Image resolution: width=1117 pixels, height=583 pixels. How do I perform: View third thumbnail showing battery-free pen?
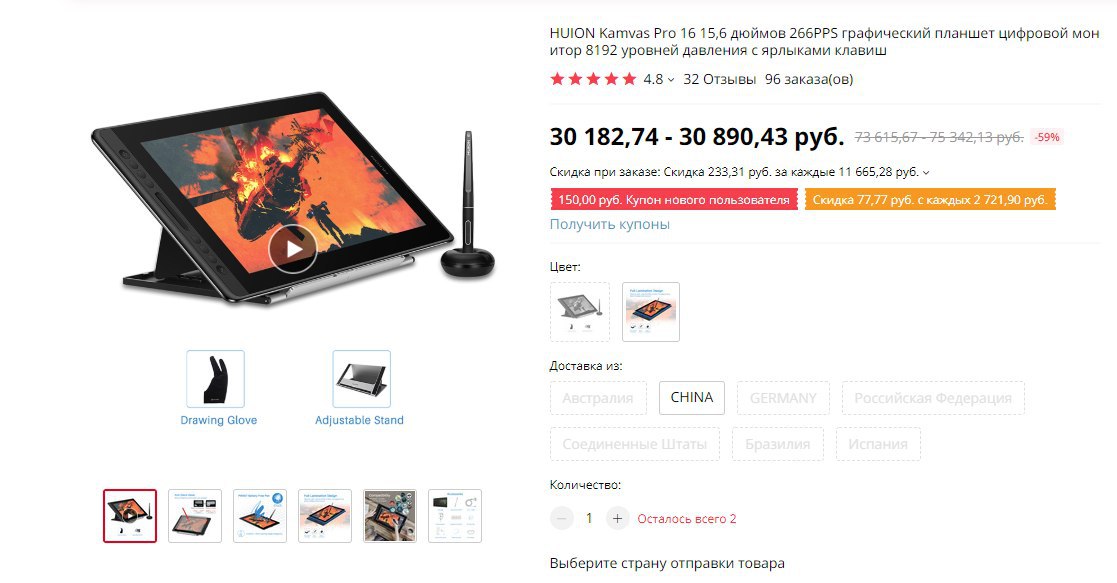pos(260,516)
